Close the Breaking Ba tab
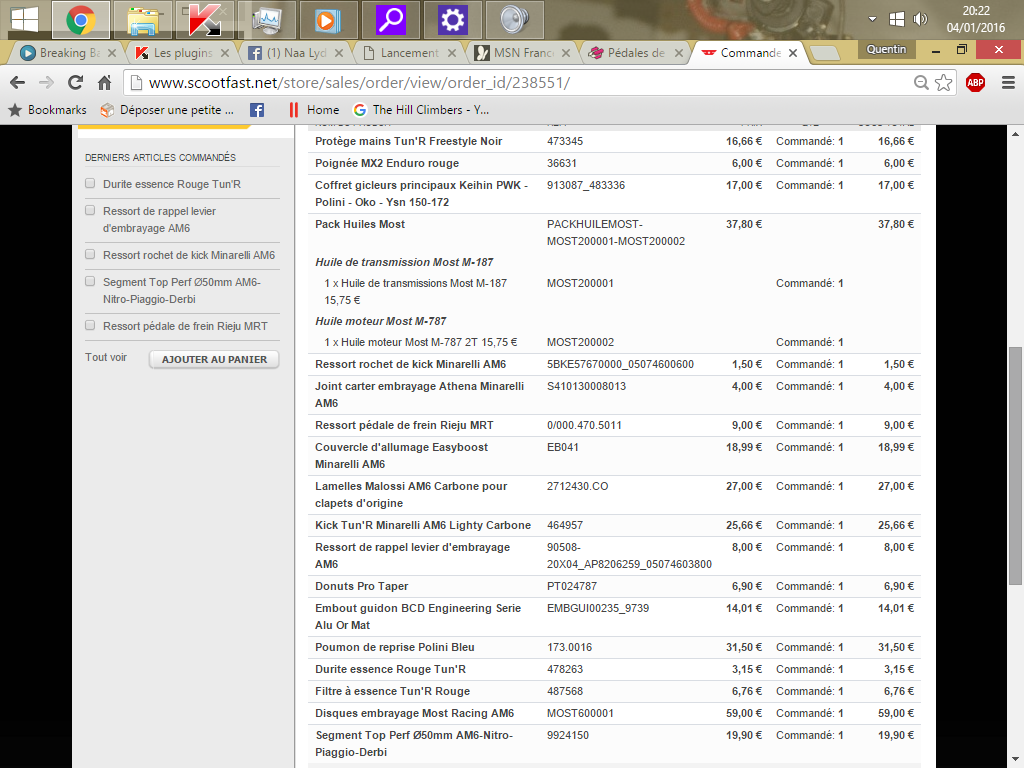This screenshot has height=768, width=1024. tap(112, 53)
